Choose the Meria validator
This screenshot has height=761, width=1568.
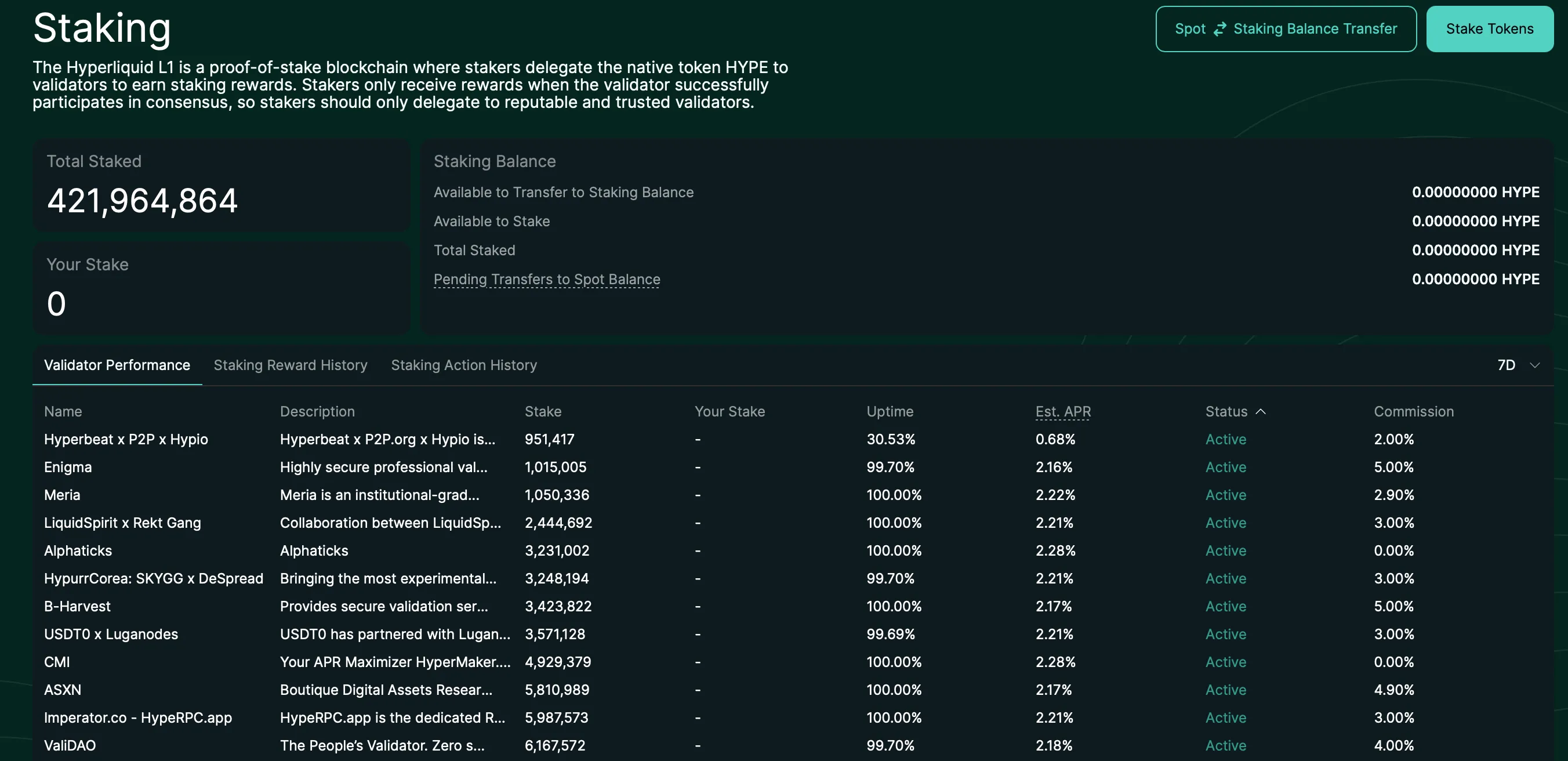click(62, 495)
